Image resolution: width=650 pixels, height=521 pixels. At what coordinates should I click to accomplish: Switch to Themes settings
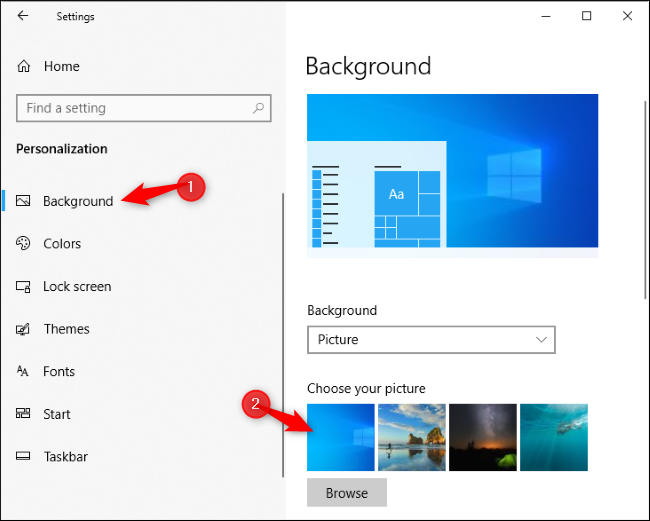click(66, 329)
